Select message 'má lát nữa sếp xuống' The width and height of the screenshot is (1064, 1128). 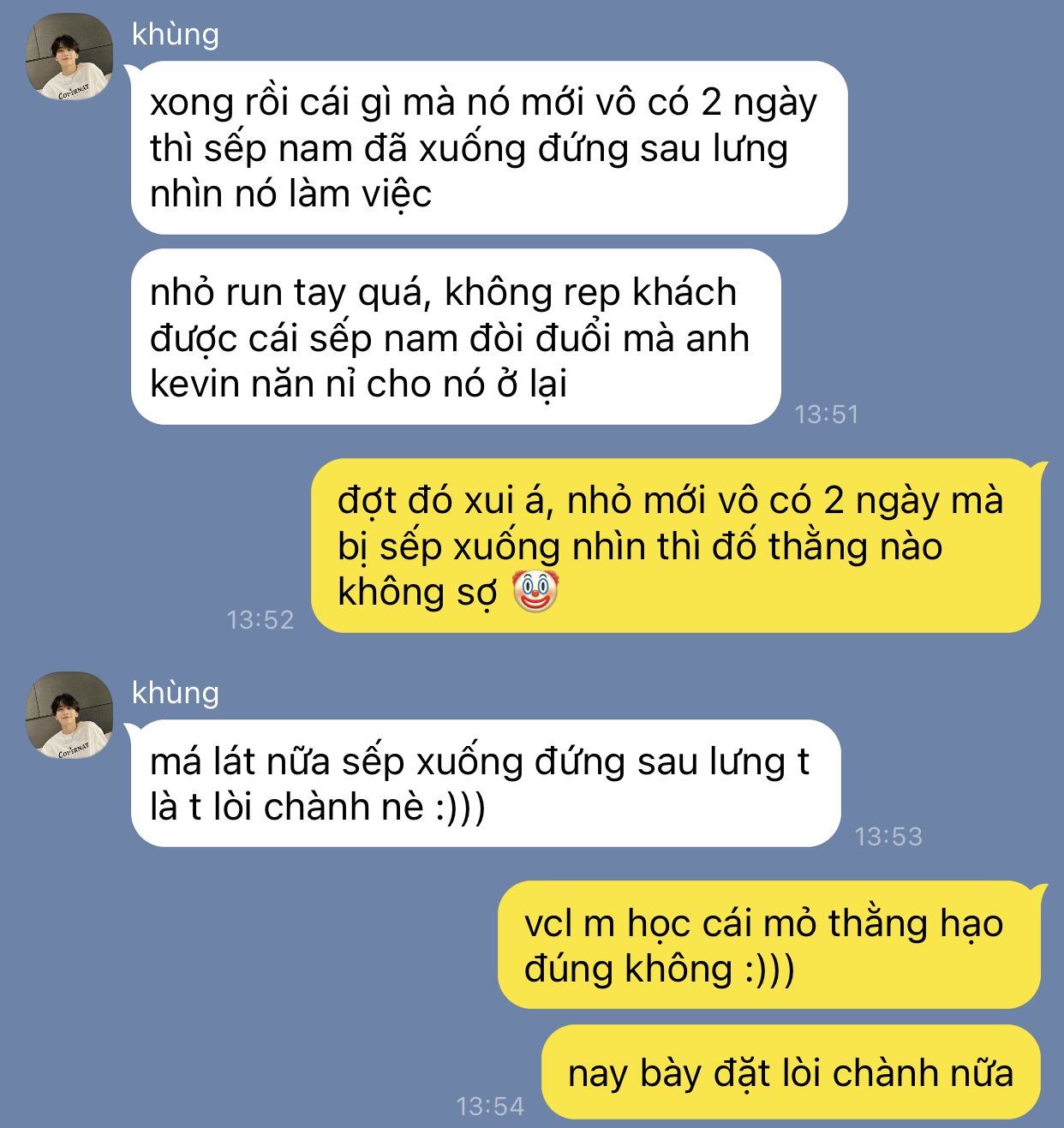[486, 784]
